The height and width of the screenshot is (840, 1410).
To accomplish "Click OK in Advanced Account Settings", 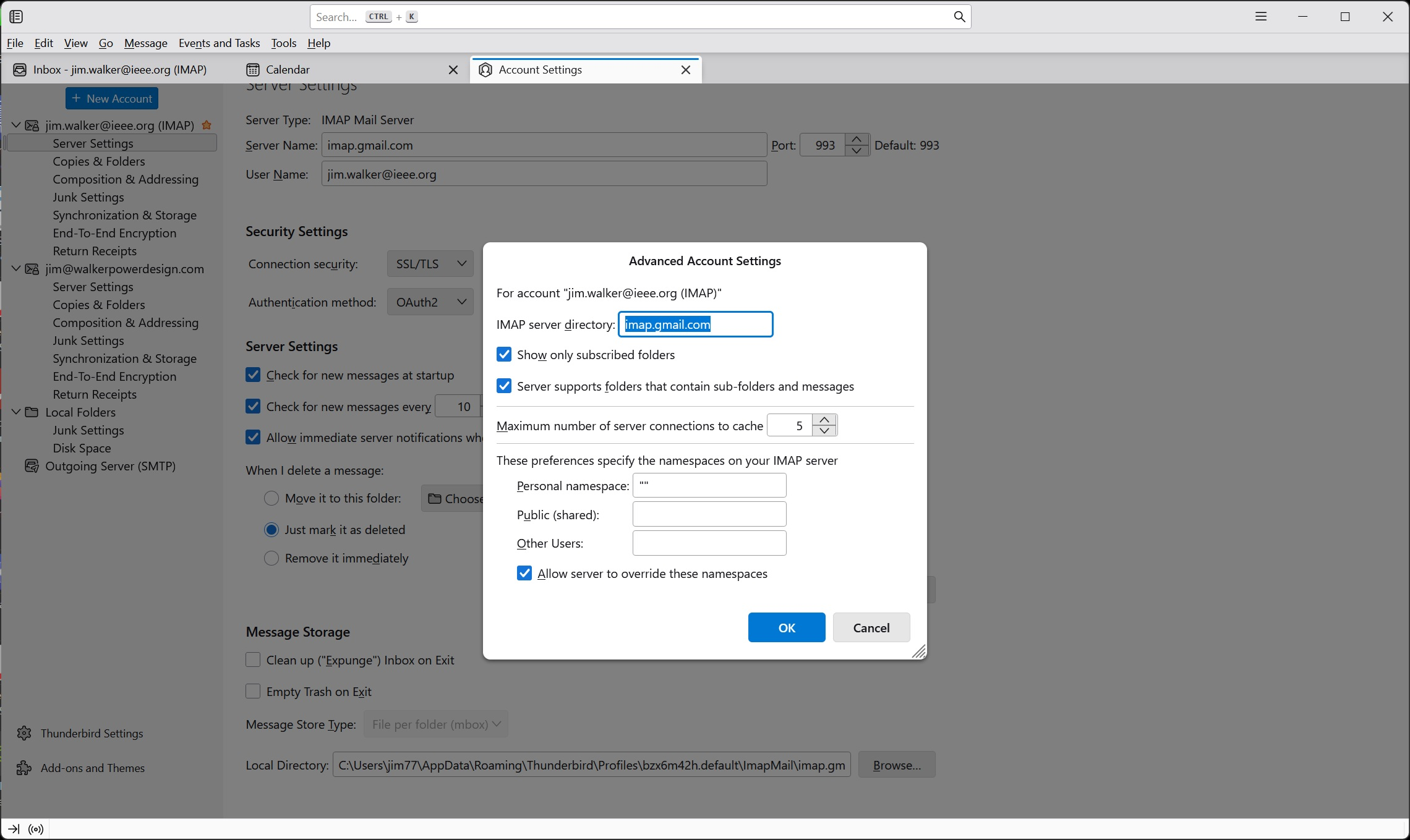I will click(x=786, y=627).
